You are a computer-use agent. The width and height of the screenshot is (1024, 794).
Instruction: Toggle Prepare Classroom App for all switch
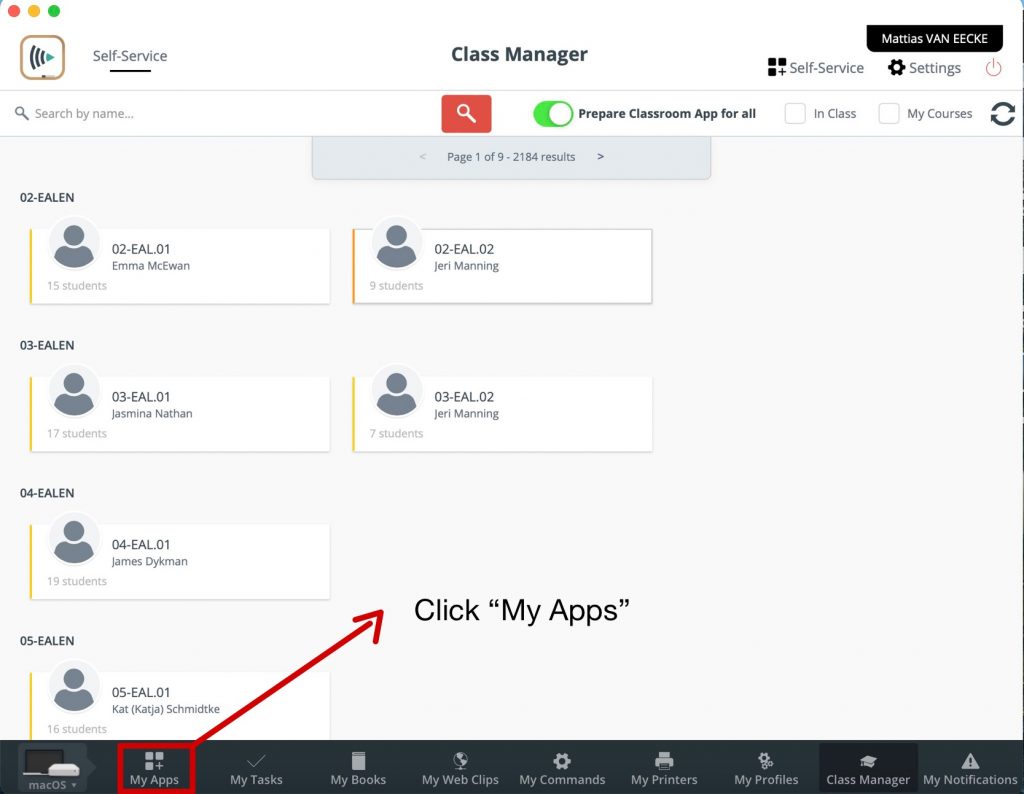[x=553, y=114]
